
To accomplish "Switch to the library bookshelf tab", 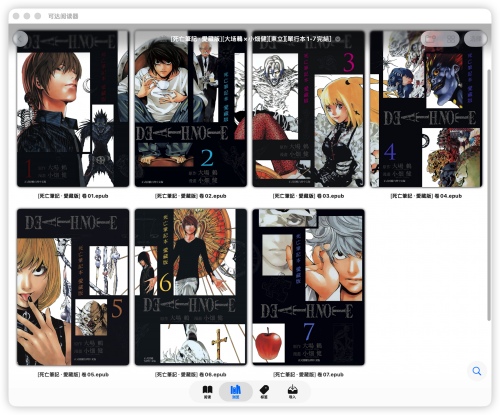I will pyautogui.click(x=235, y=392).
